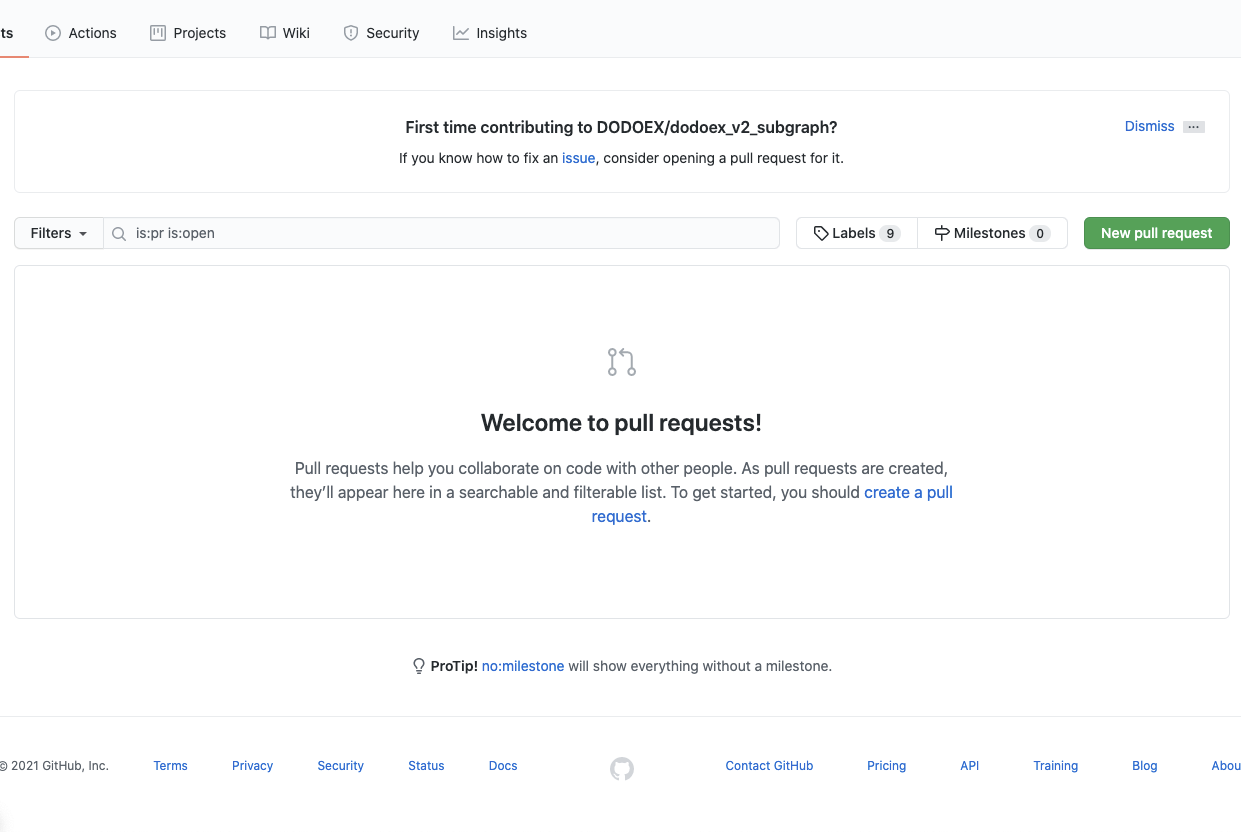Open the Contact GitHub footer link
Screen dimensions: 1241x832
769,766
